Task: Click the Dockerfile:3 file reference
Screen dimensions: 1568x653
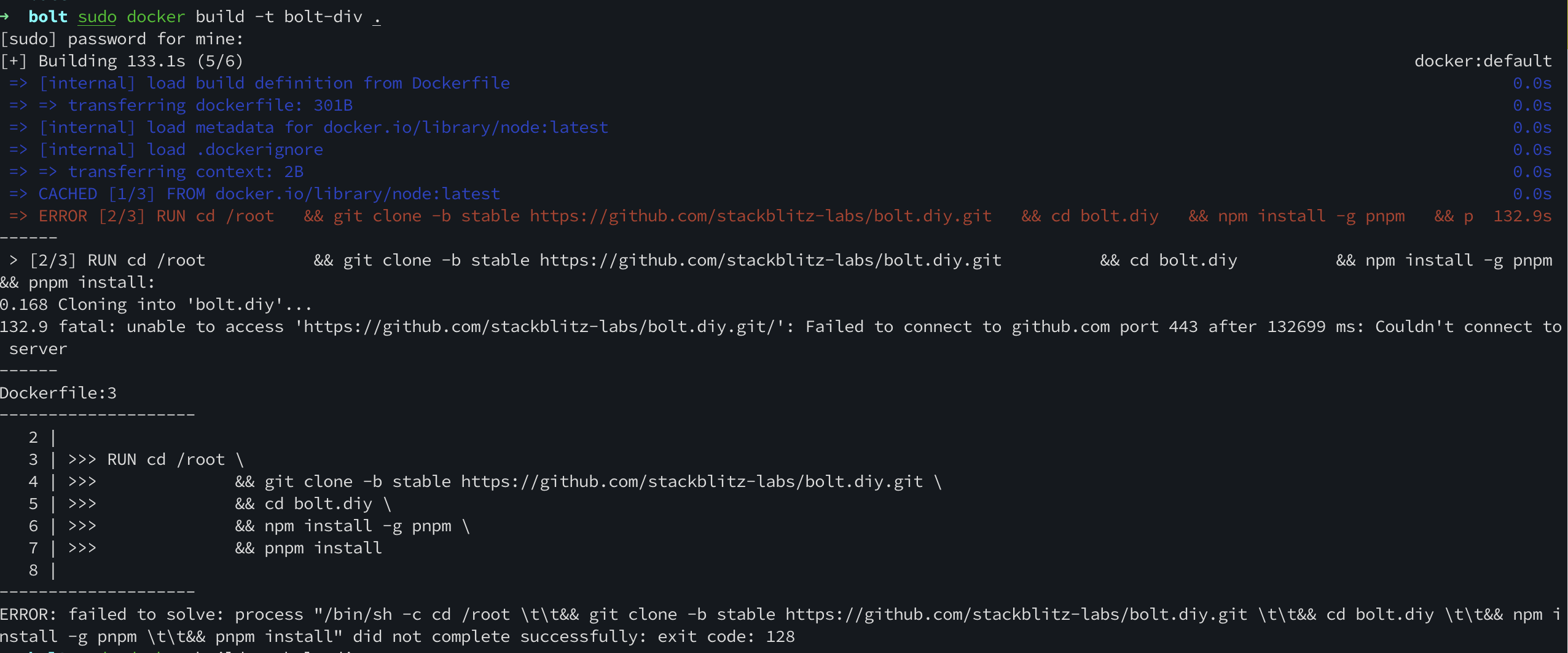Action: 58,393
